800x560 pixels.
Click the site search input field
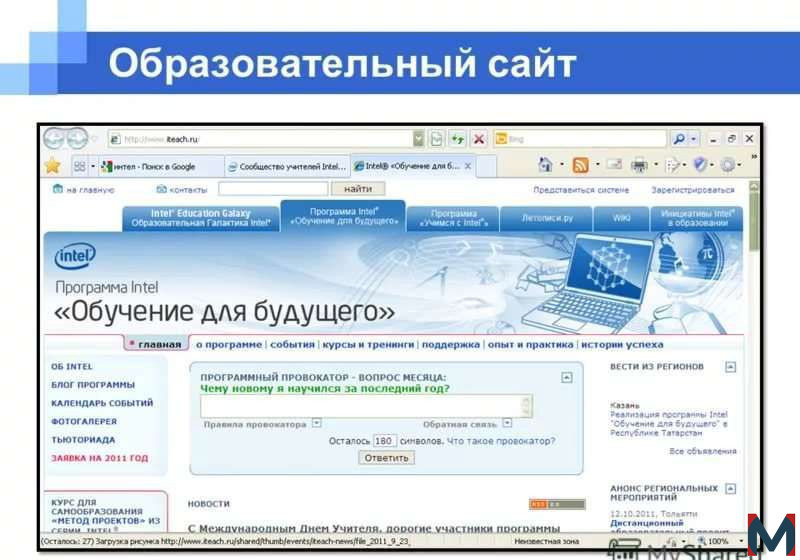(x=273, y=189)
